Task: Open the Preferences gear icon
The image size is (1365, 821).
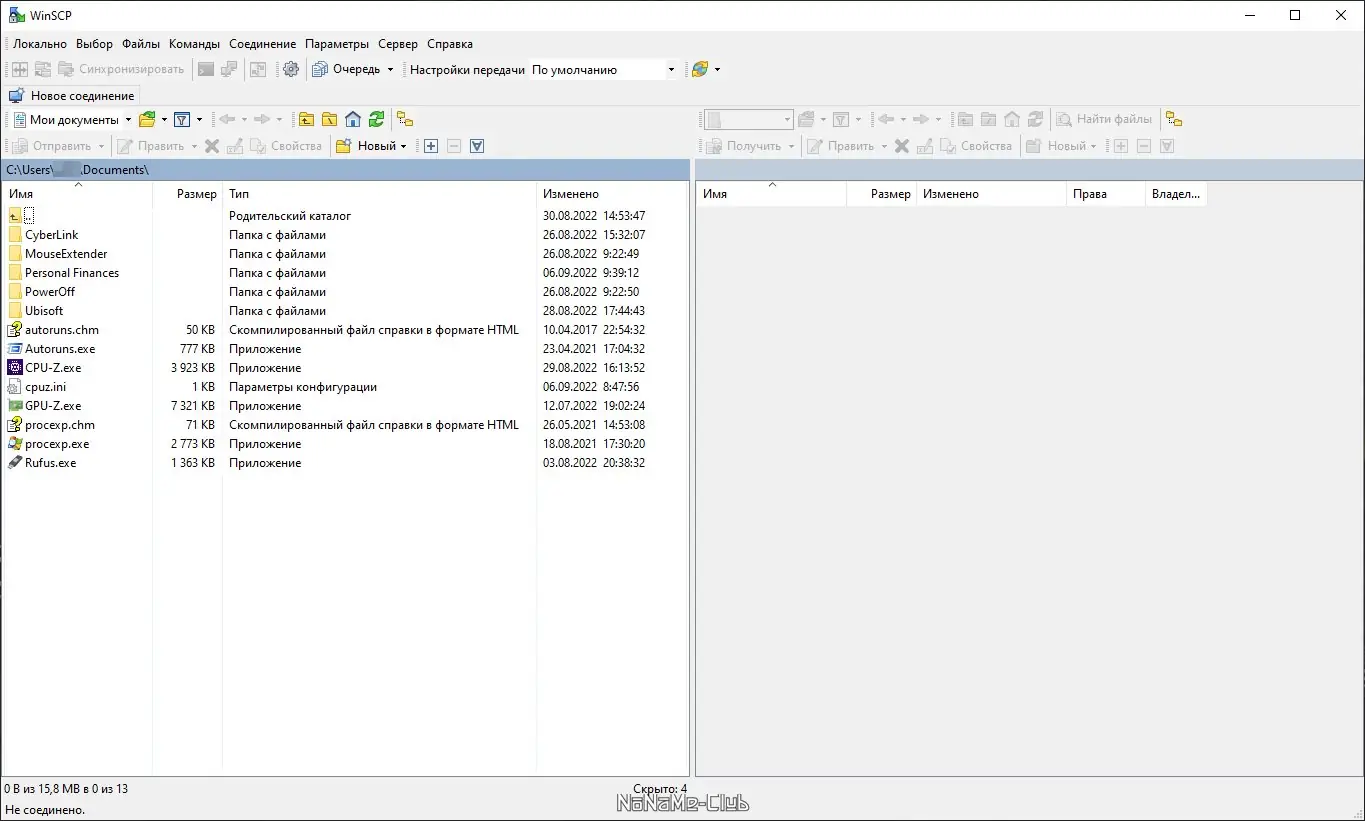Action: (290, 69)
